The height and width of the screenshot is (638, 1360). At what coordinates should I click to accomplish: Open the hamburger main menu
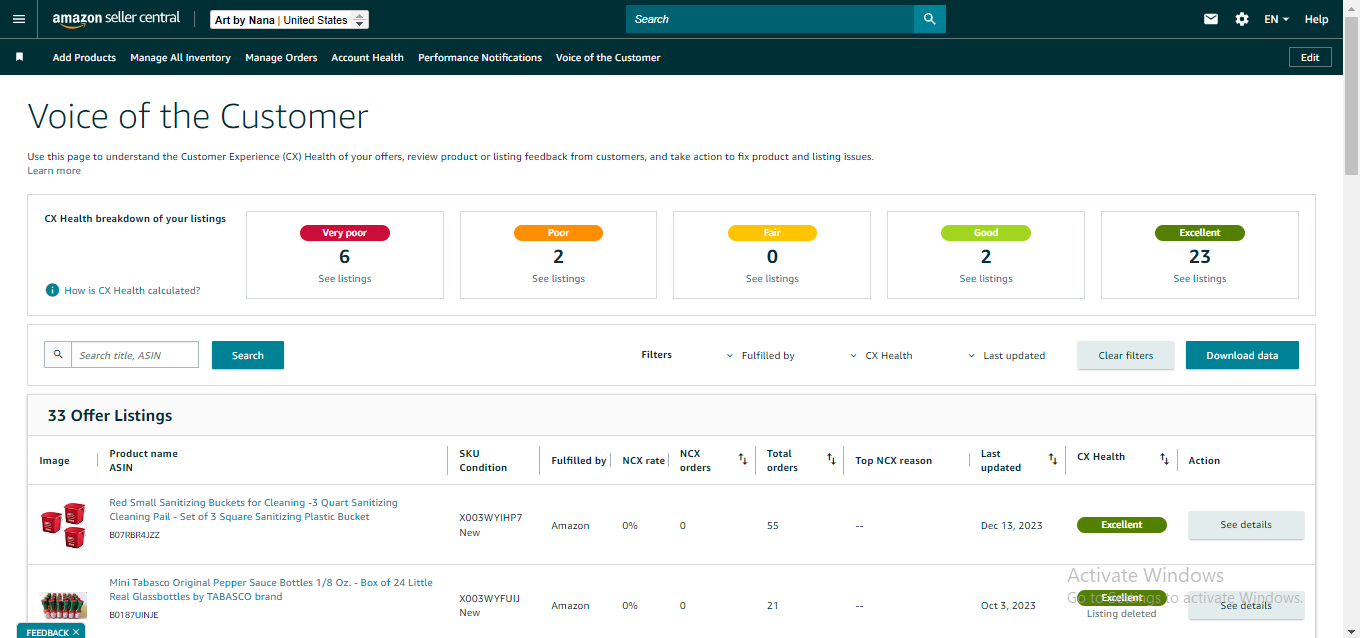point(19,19)
